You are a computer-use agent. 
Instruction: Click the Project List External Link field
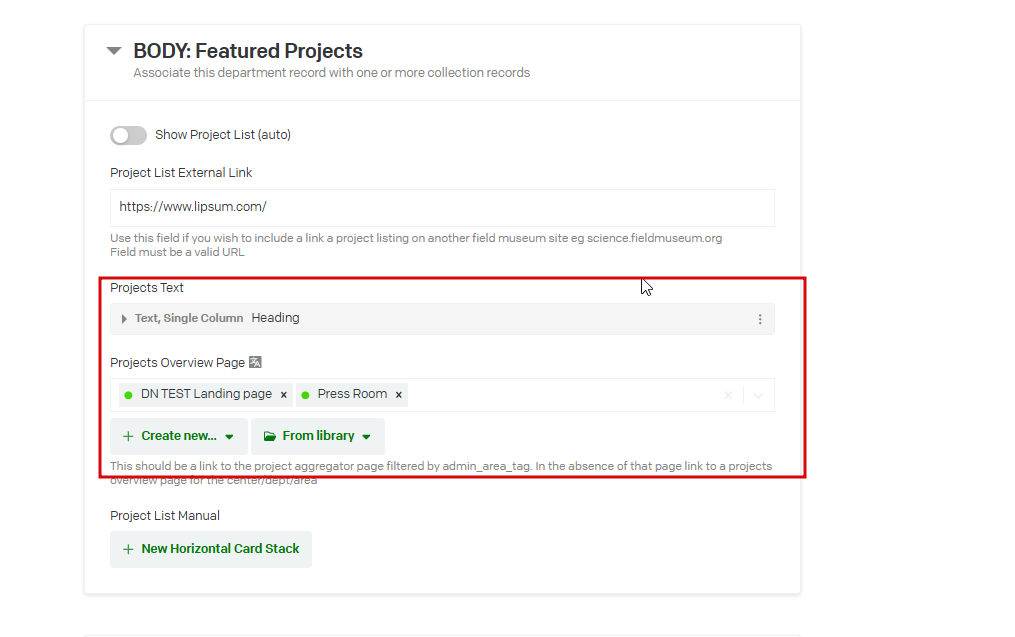click(x=442, y=208)
